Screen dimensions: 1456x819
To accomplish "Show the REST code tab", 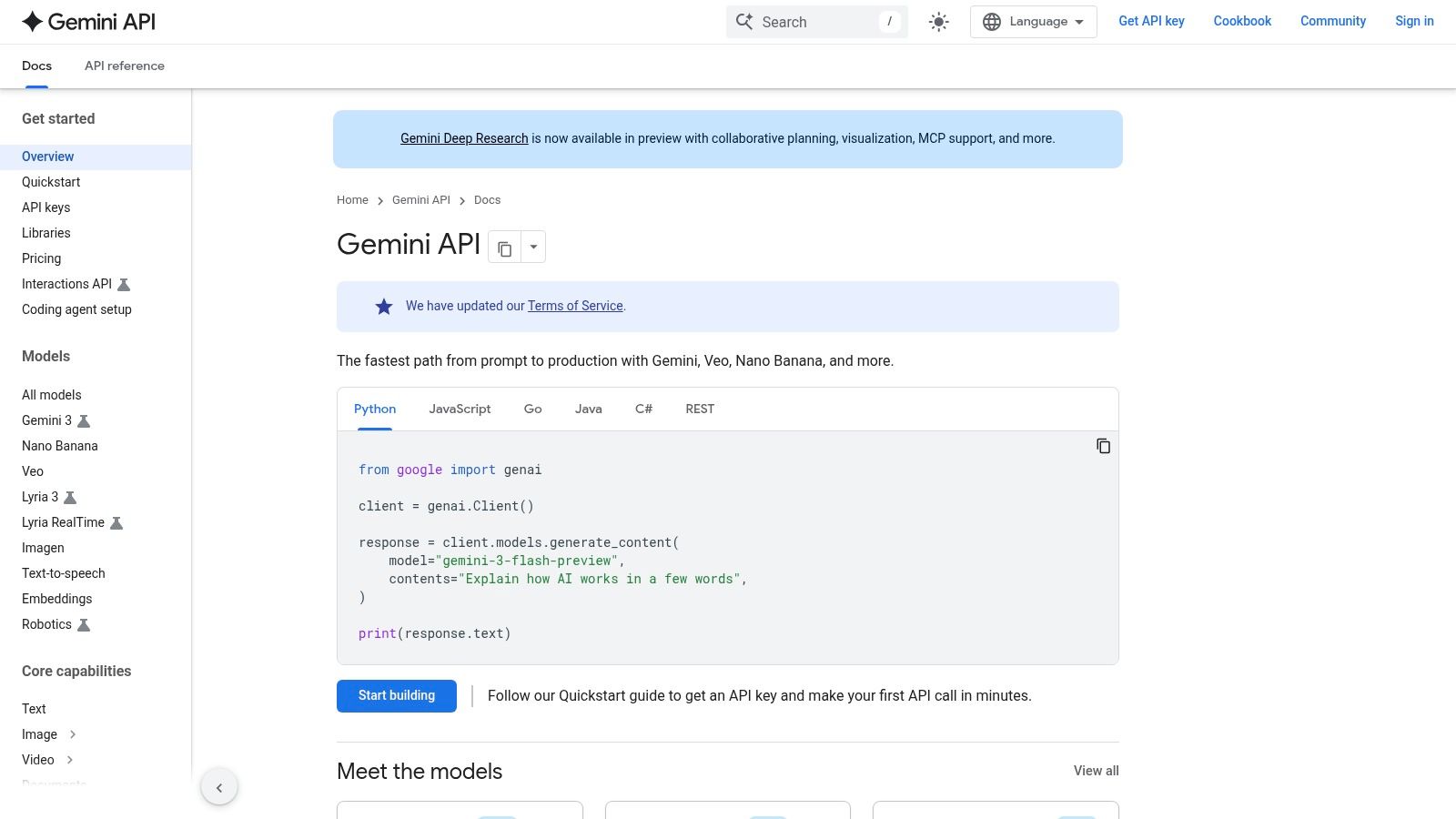I will 700,409.
